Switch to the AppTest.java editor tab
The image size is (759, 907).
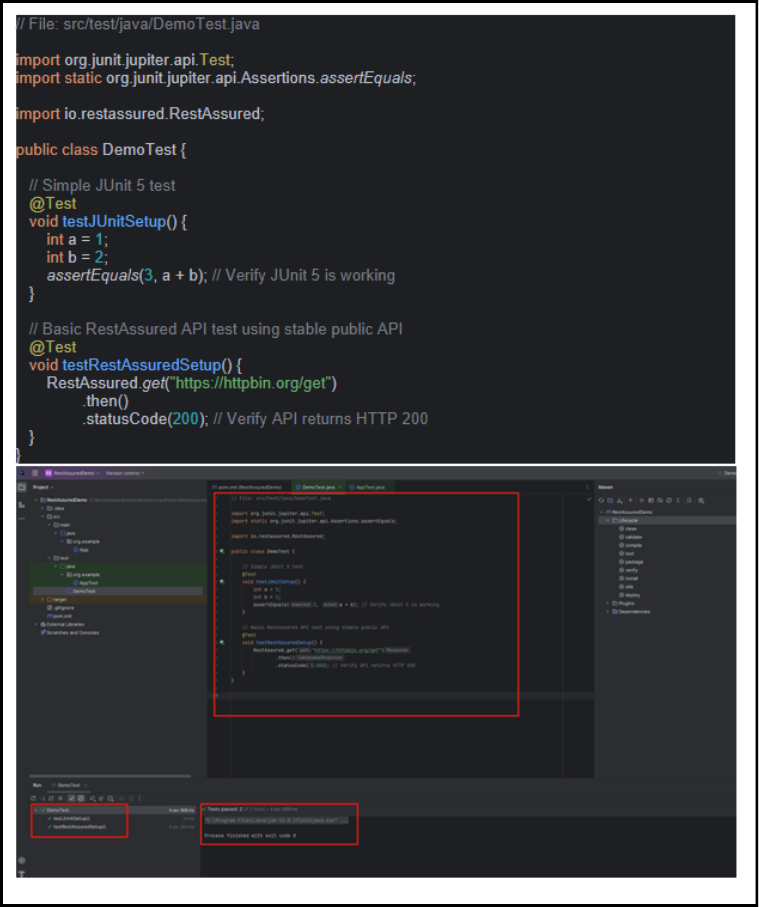[x=366, y=486]
